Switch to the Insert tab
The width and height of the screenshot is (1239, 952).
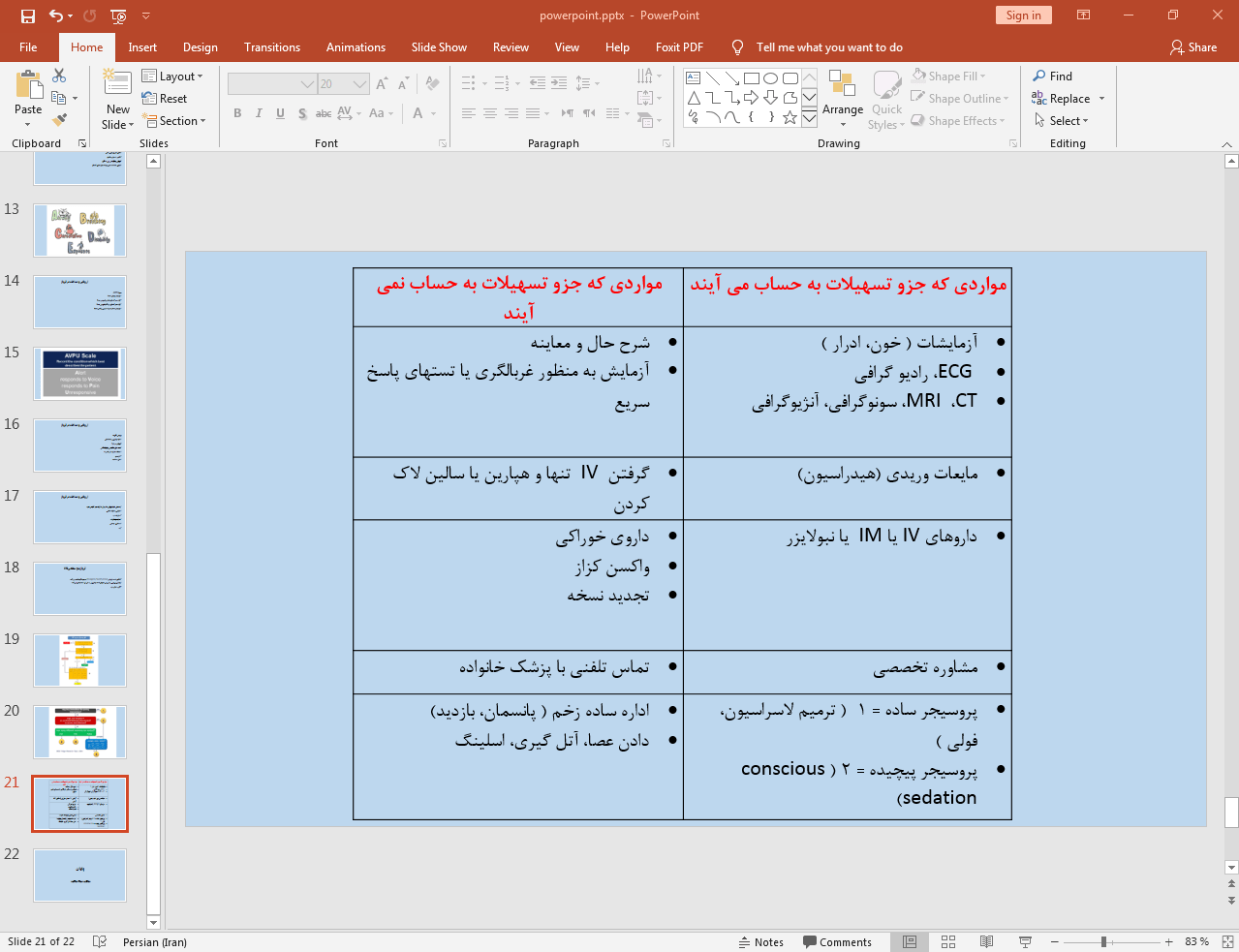[x=142, y=46]
